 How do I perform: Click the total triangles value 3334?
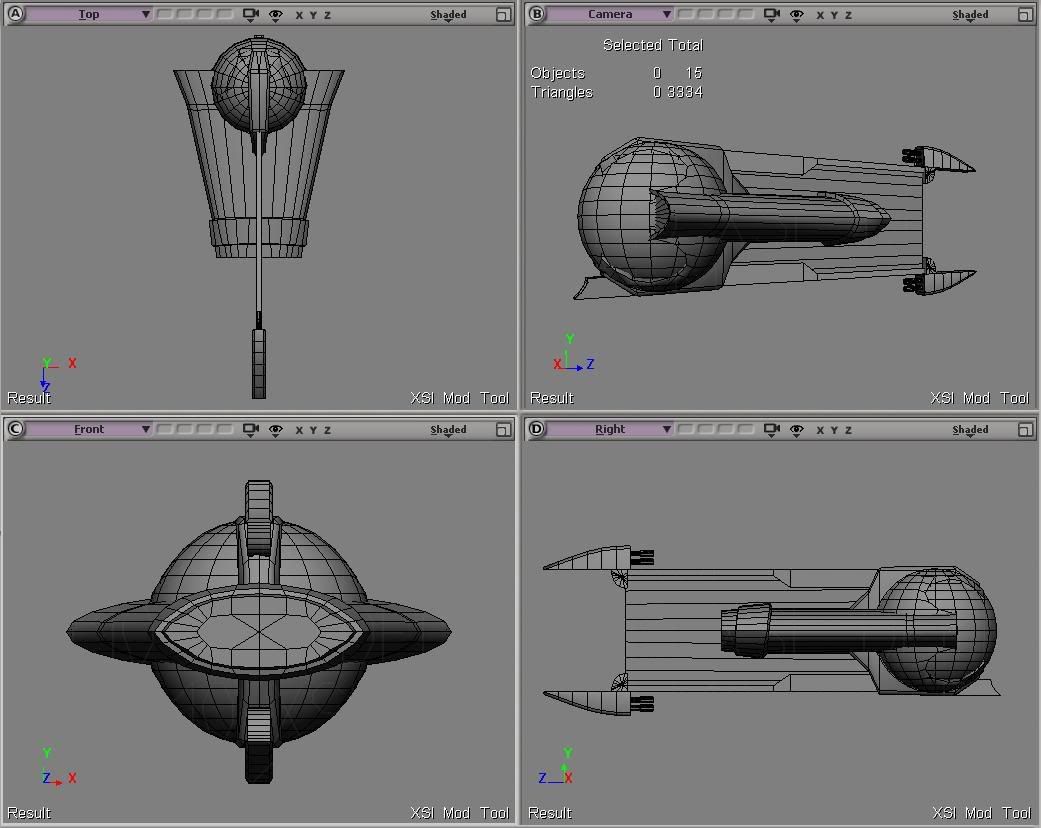pyautogui.click(x=684, y=92)
